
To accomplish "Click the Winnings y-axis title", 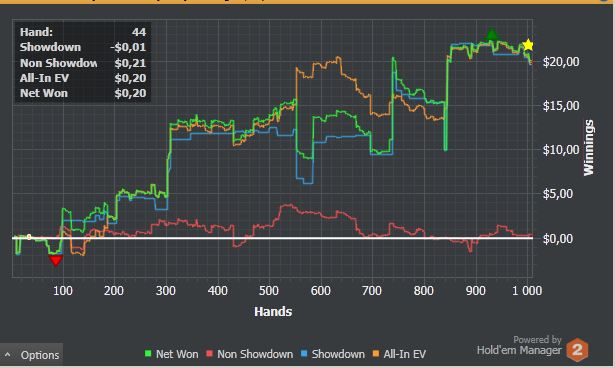I will tap(589, 148).
